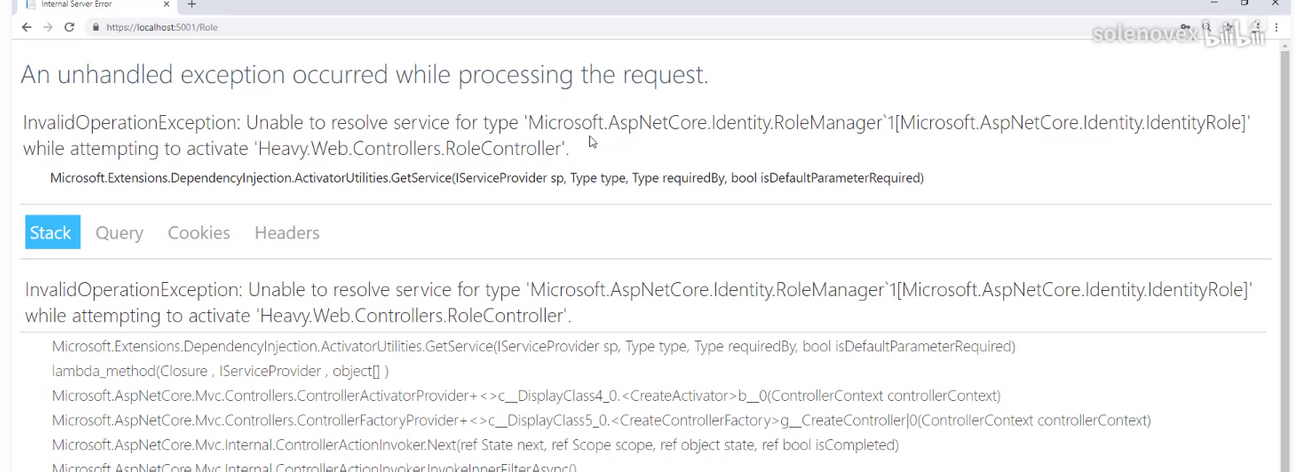
Task: Select the Stack tab
Action: pyautogui.click(x=51, y=232)
